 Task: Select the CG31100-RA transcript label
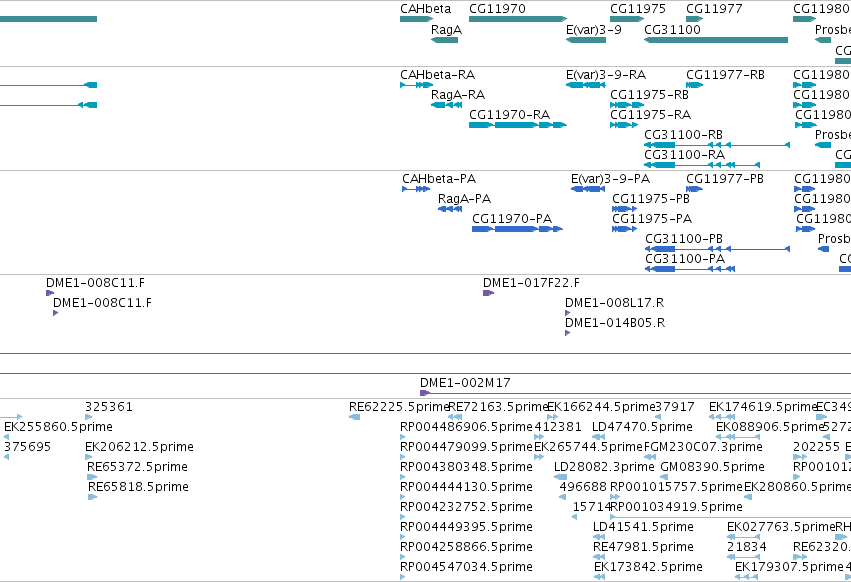tap(684, 155)
